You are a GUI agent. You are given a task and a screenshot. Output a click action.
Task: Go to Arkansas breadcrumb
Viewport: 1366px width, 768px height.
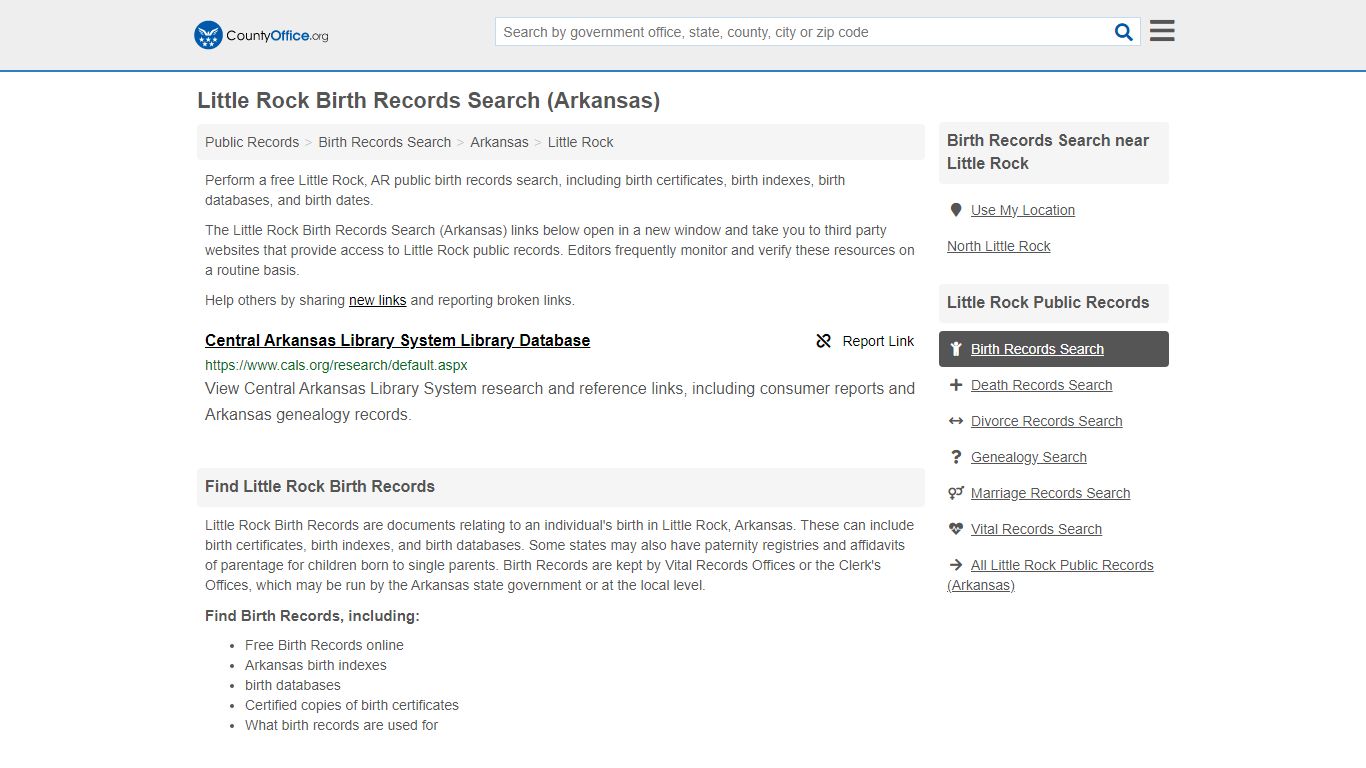point(499,142)
